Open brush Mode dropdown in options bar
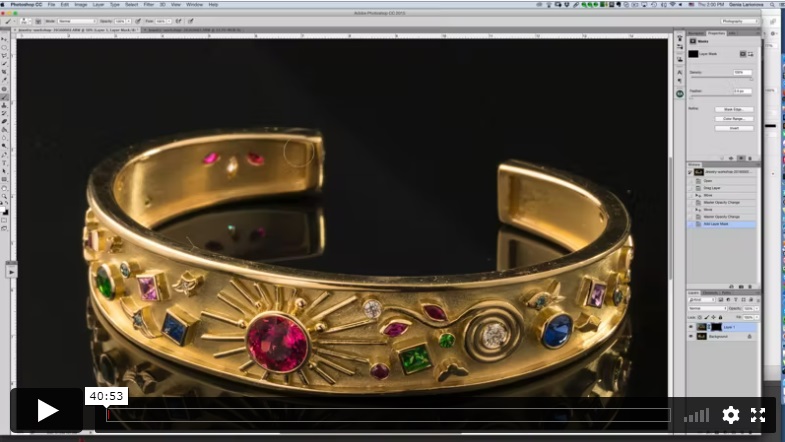The height and width of the screenshot is (442, 785). click(77, 21)
